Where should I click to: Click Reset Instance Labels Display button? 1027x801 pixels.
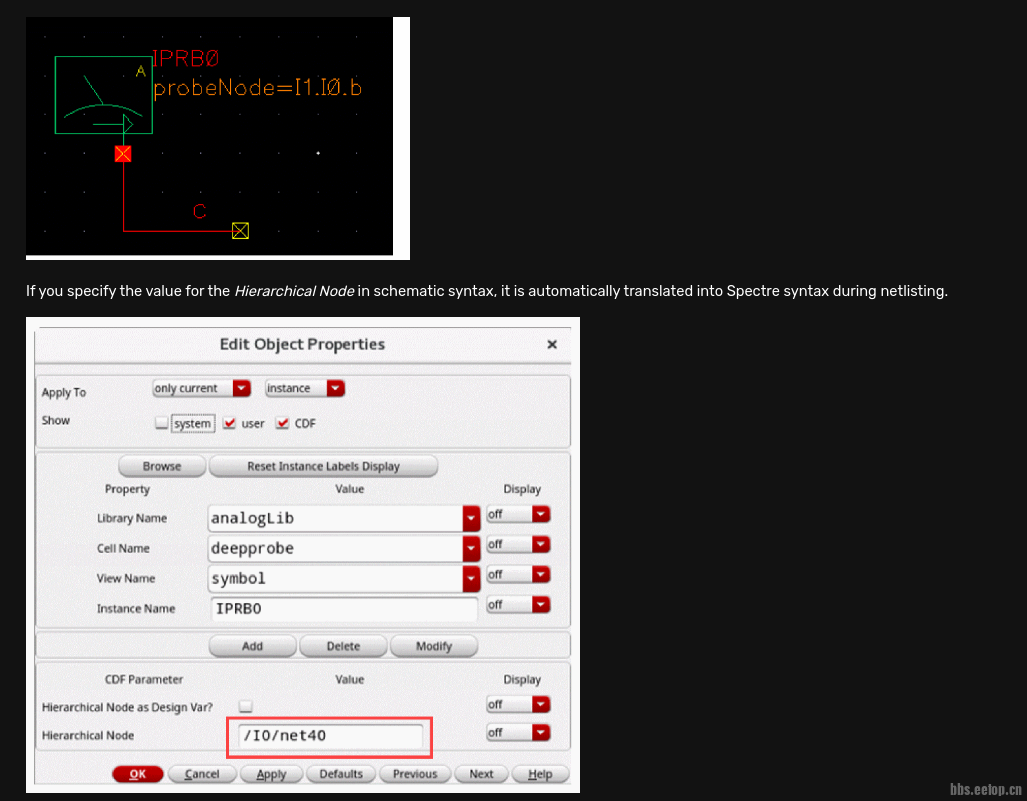click(323, 466)
